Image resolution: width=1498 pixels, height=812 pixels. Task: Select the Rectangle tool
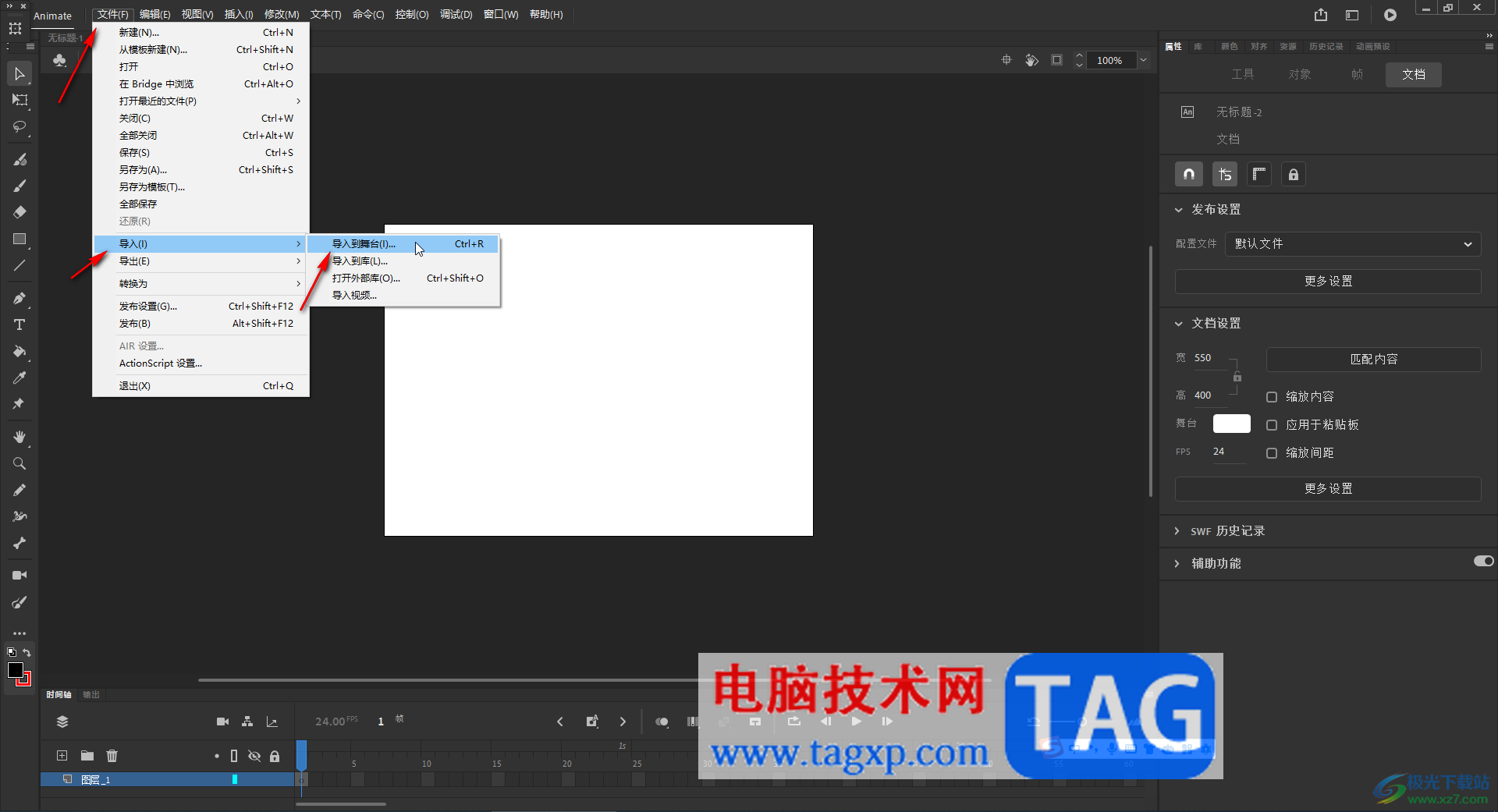pyautogui.click(x=20, y=239)
